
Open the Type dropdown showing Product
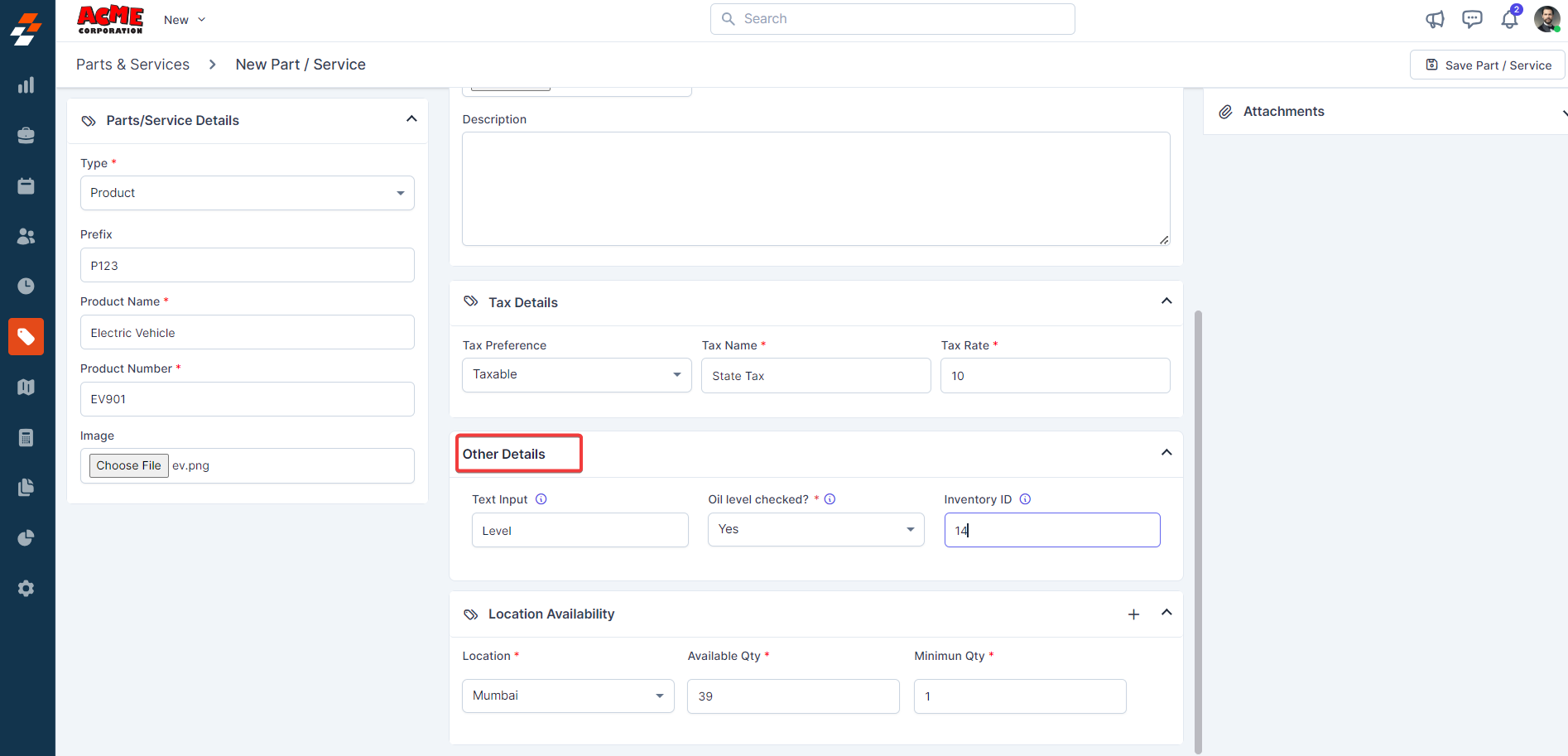click(247, 193)
